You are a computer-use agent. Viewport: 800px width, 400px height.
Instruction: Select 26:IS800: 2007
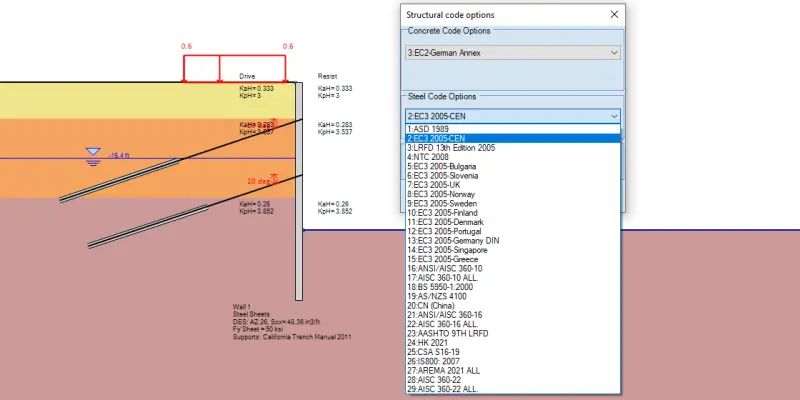point(513,361)
